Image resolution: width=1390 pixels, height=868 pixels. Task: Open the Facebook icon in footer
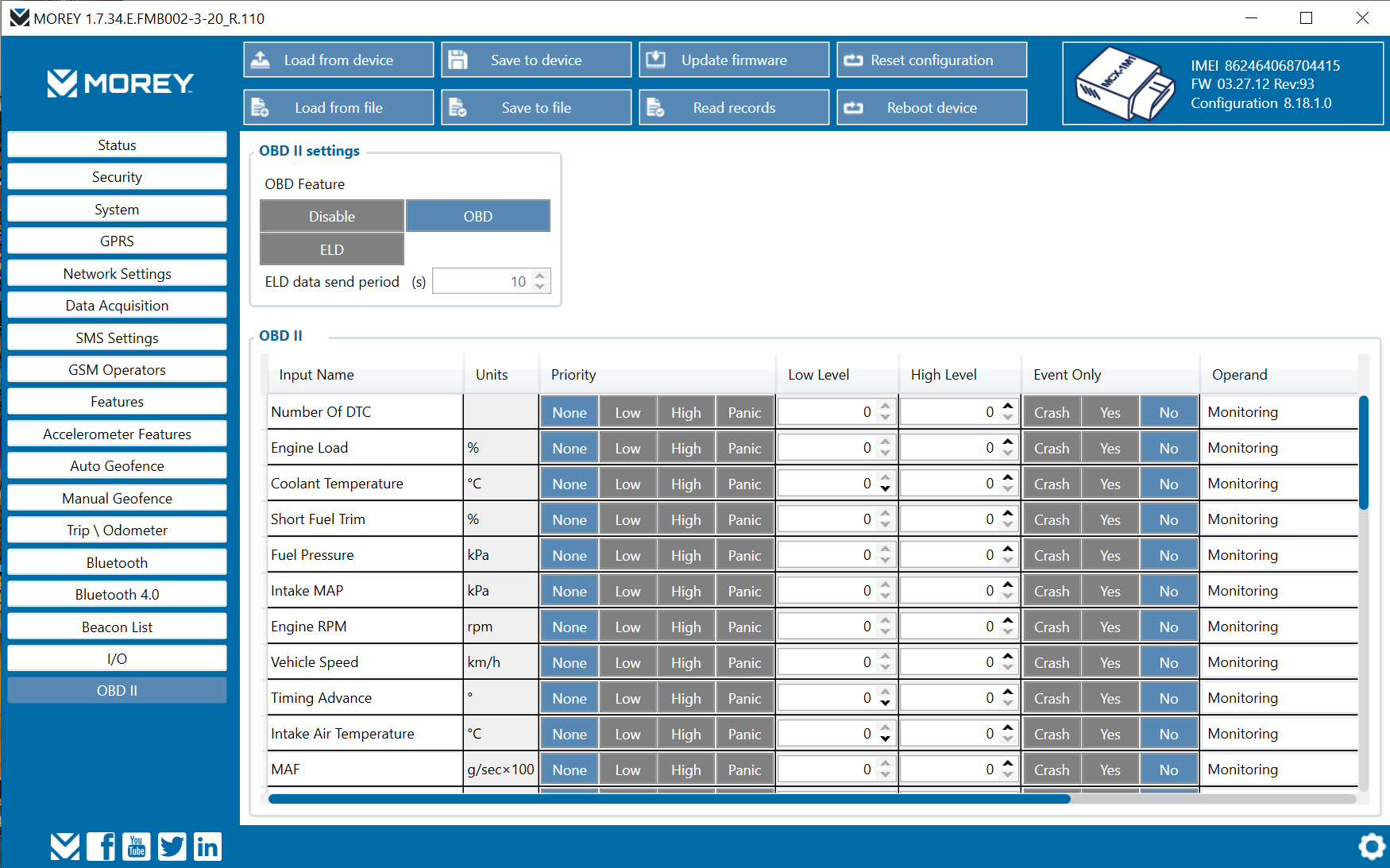[101, 847]
